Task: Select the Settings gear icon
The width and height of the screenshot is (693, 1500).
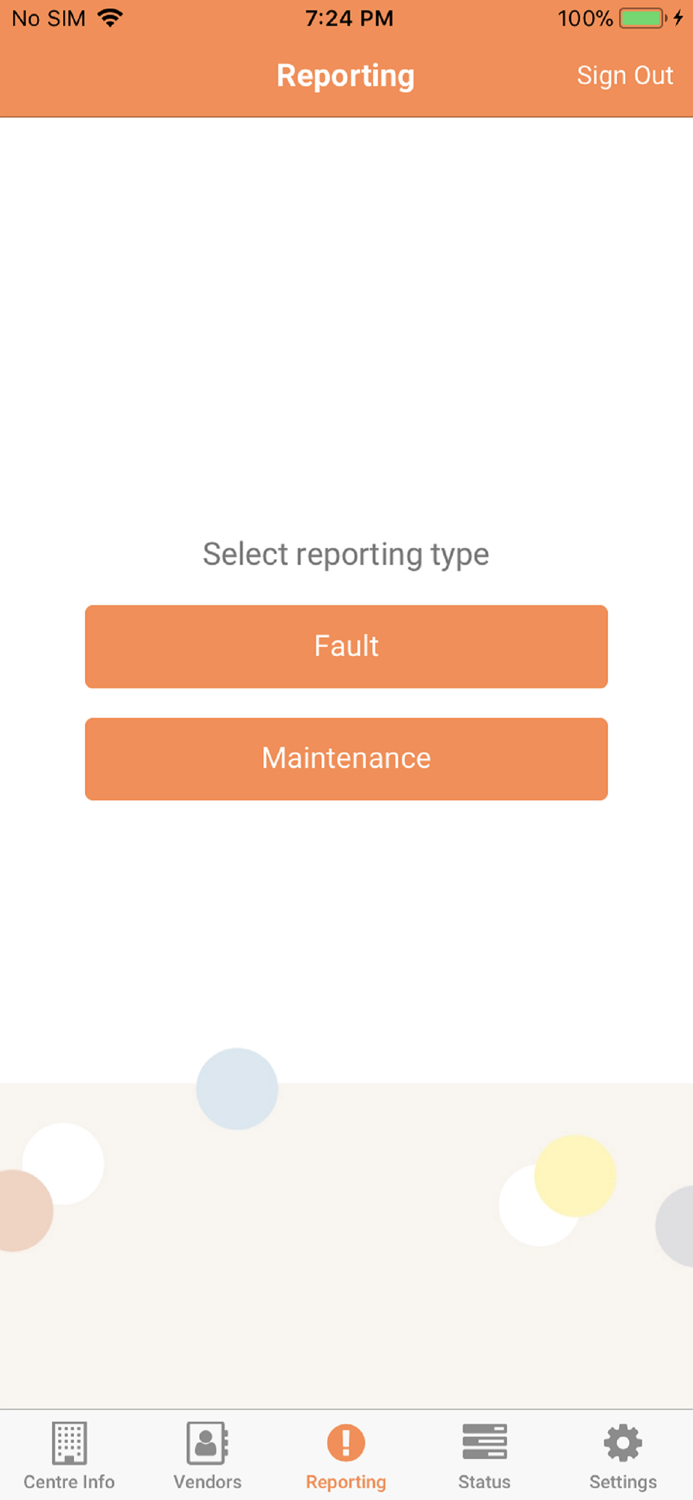Action: click(x=622, y=1443)
